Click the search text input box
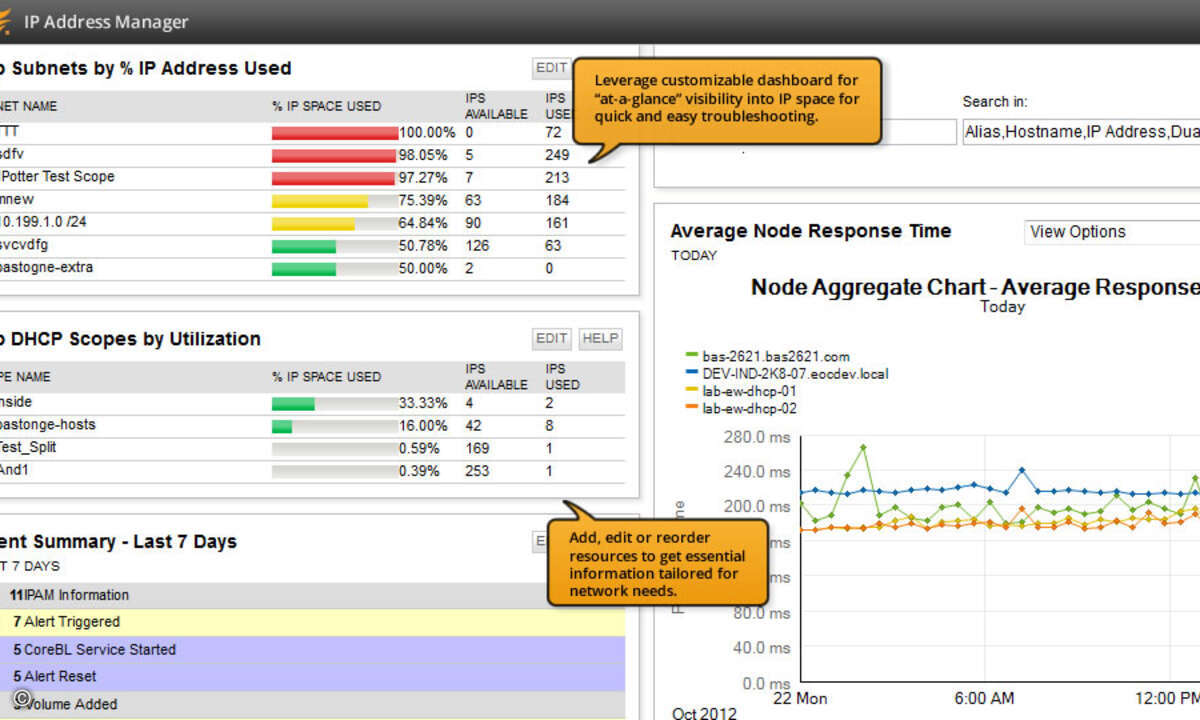 [x=920, y=132]
